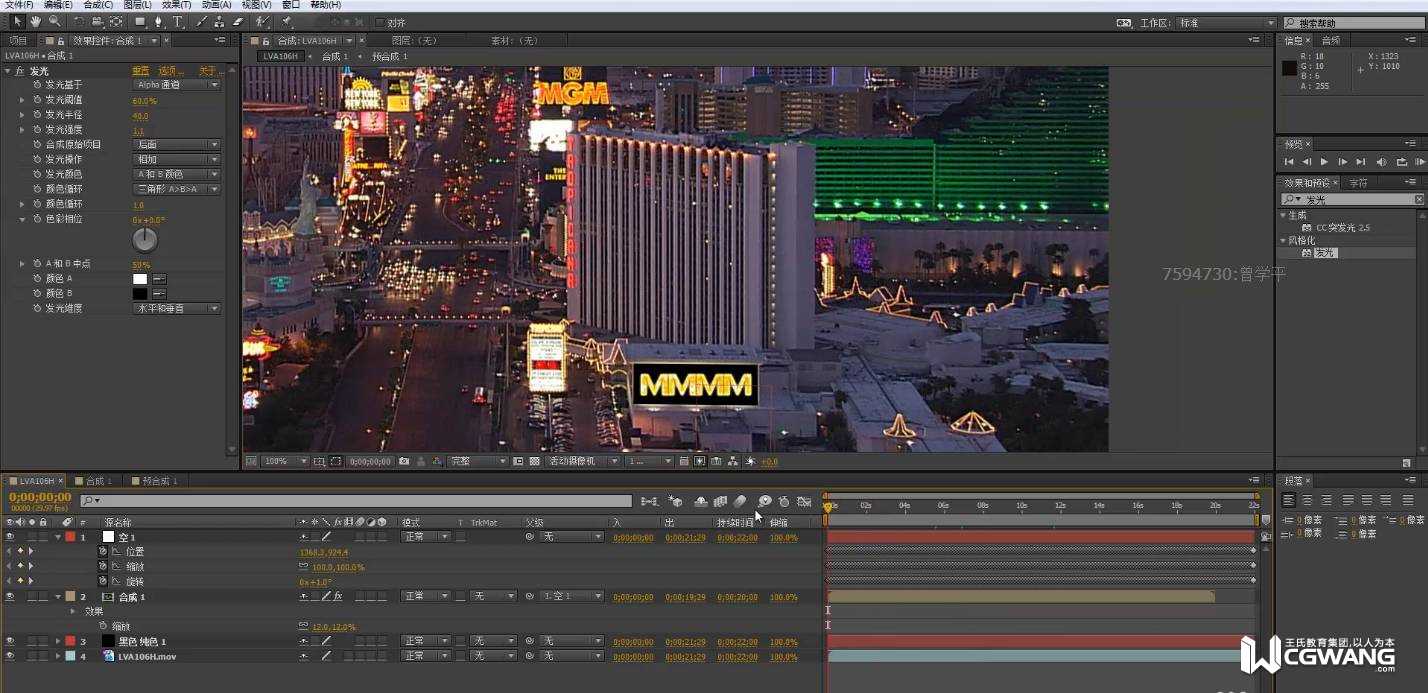This screenshot has width=1428, height=693.
Task: Click 发光强度 value 1.1
Action: click(138, 130)
